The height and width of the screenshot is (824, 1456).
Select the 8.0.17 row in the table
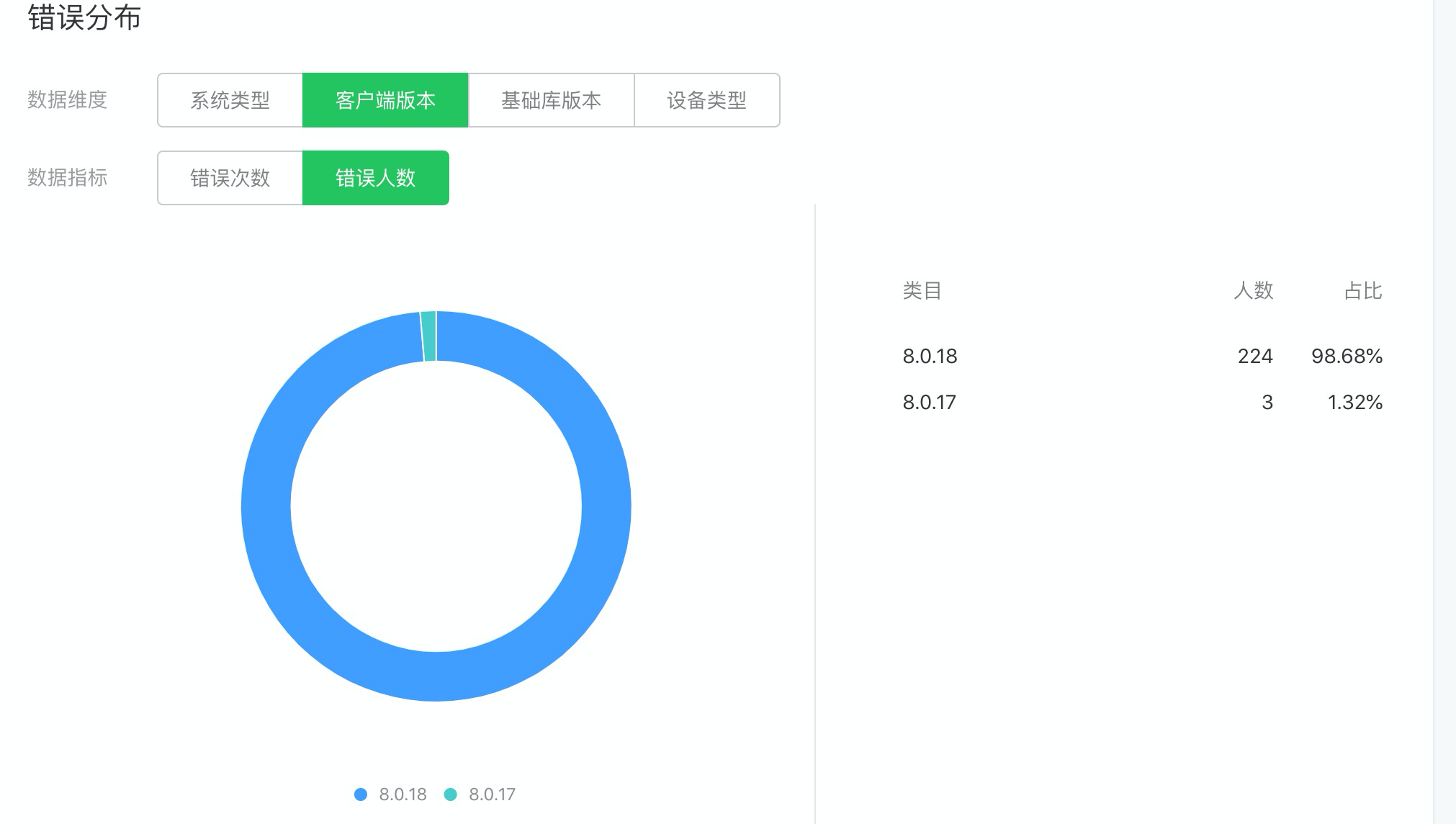pos(929,402)
